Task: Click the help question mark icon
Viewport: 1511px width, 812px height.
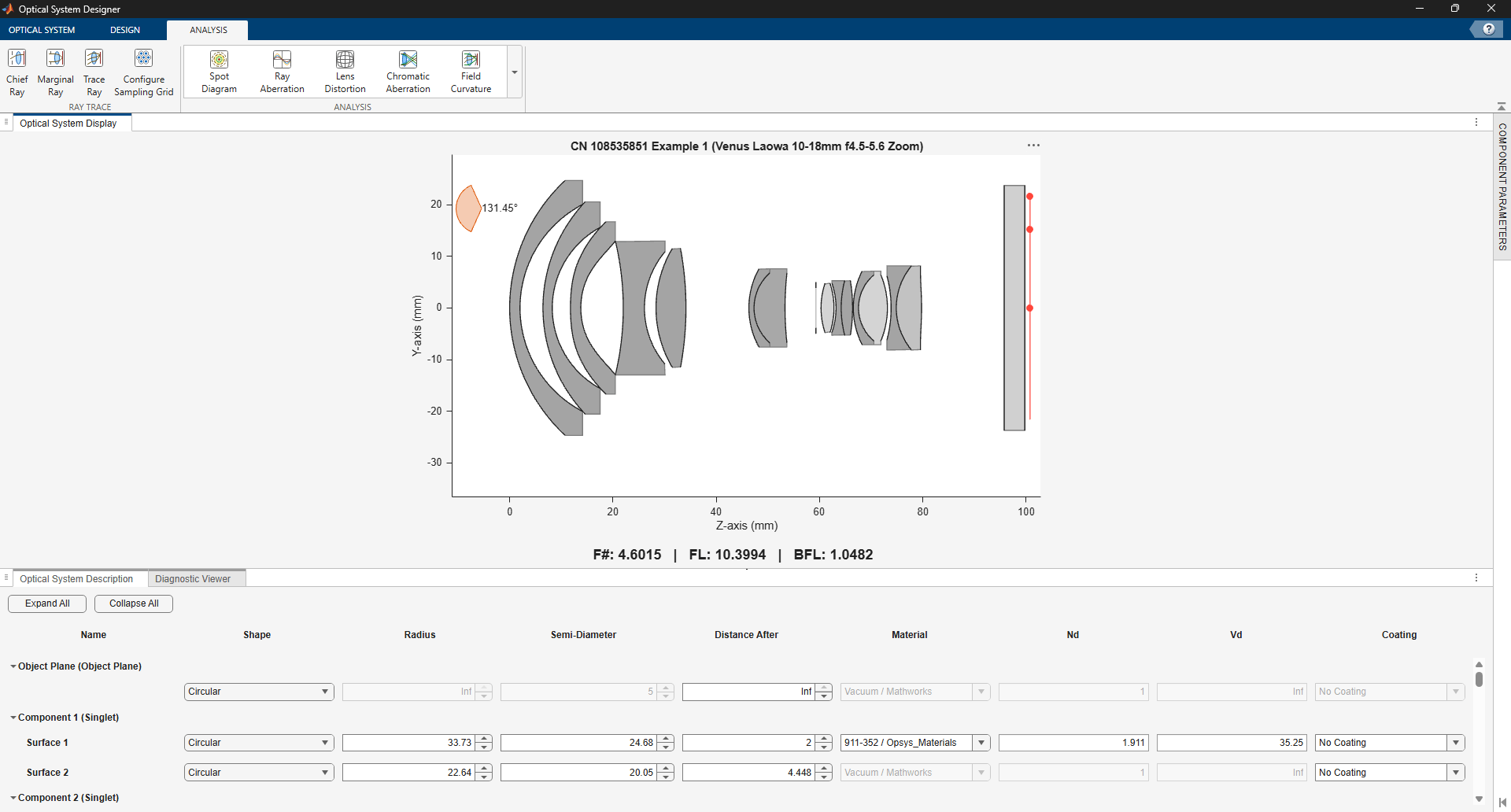Action: pos(1488,29)
